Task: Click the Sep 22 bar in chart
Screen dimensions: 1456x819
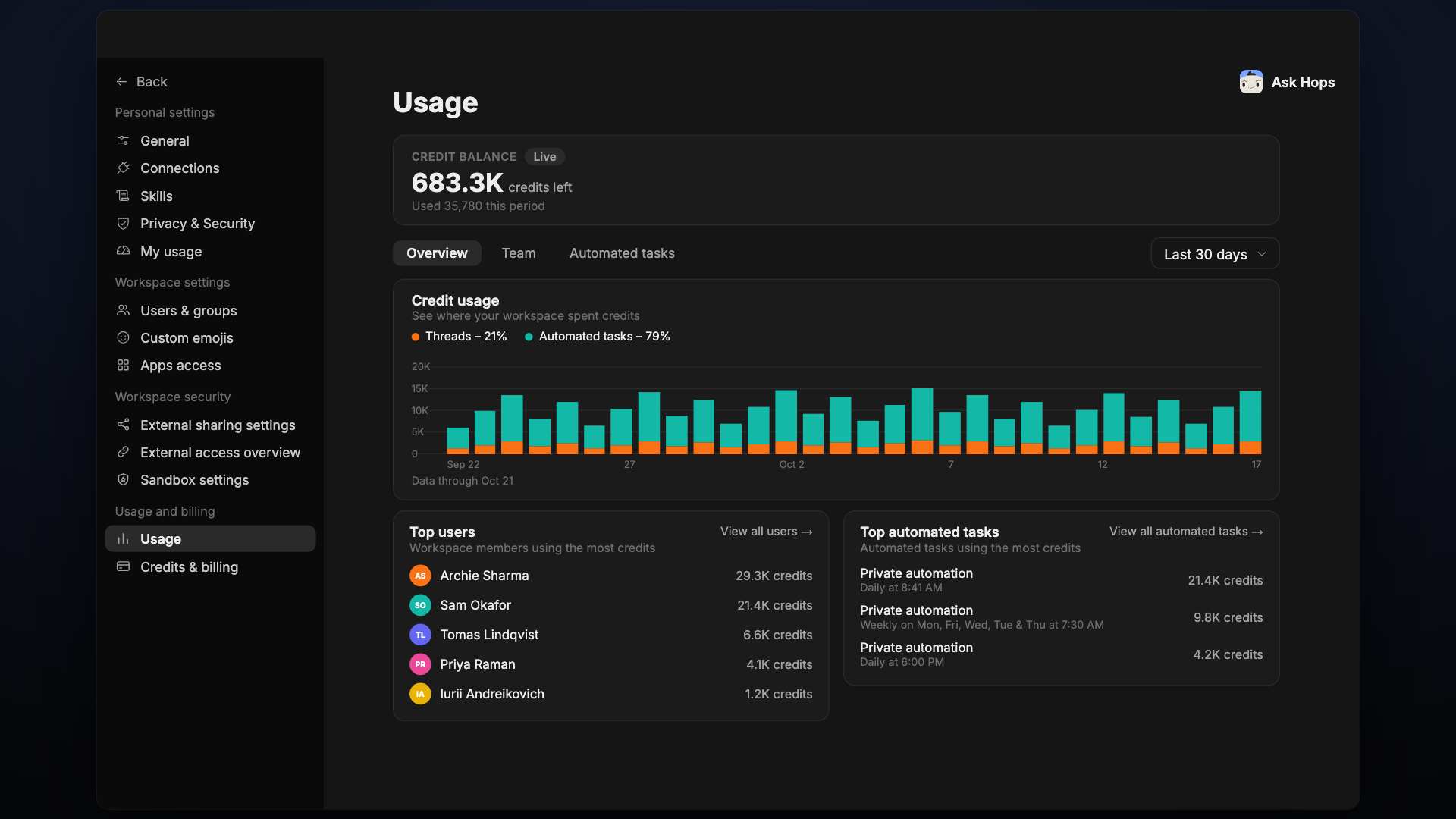Action: tap(457, 441)
